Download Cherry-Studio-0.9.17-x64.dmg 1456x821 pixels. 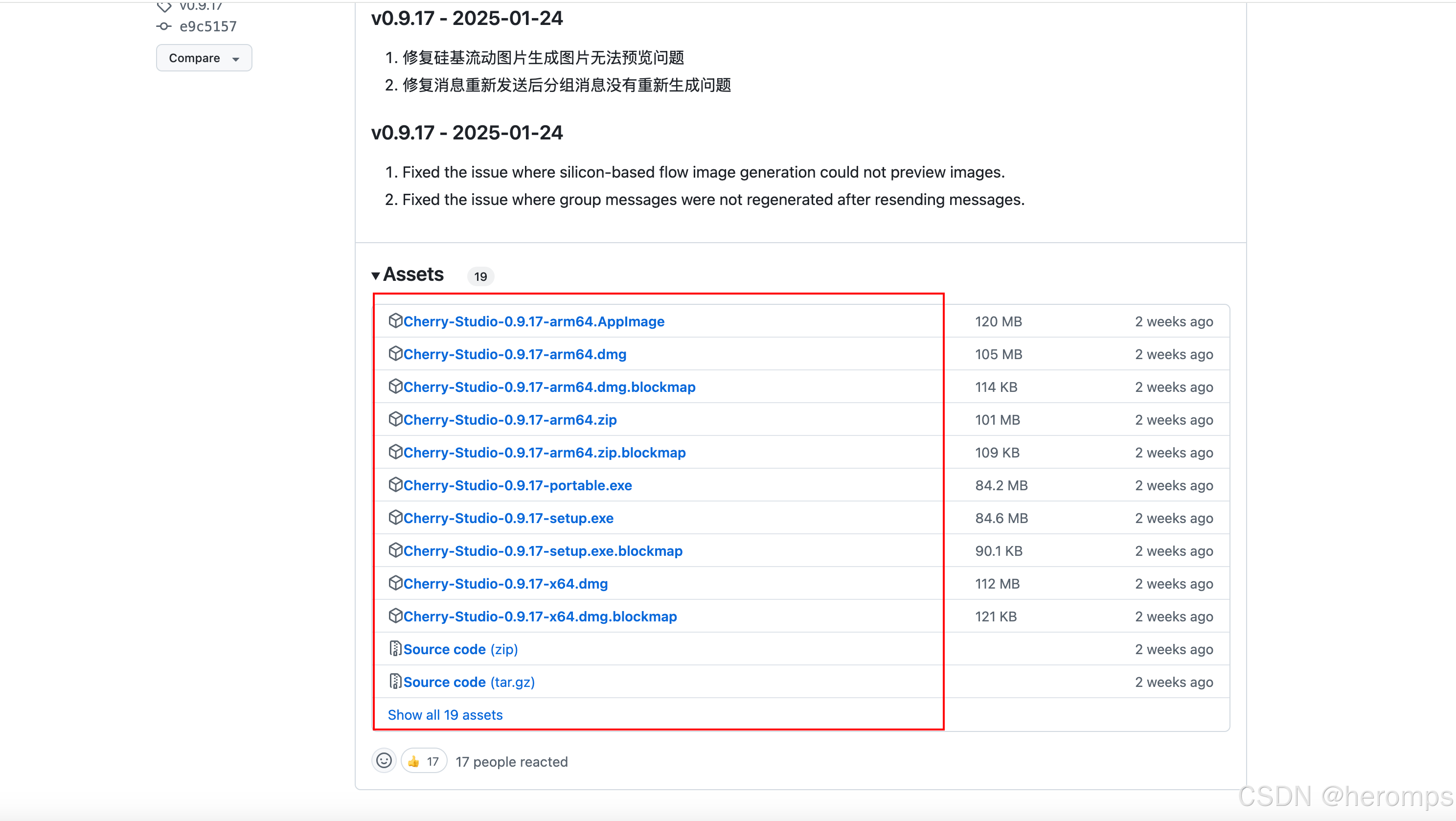(x=505, y=584)
